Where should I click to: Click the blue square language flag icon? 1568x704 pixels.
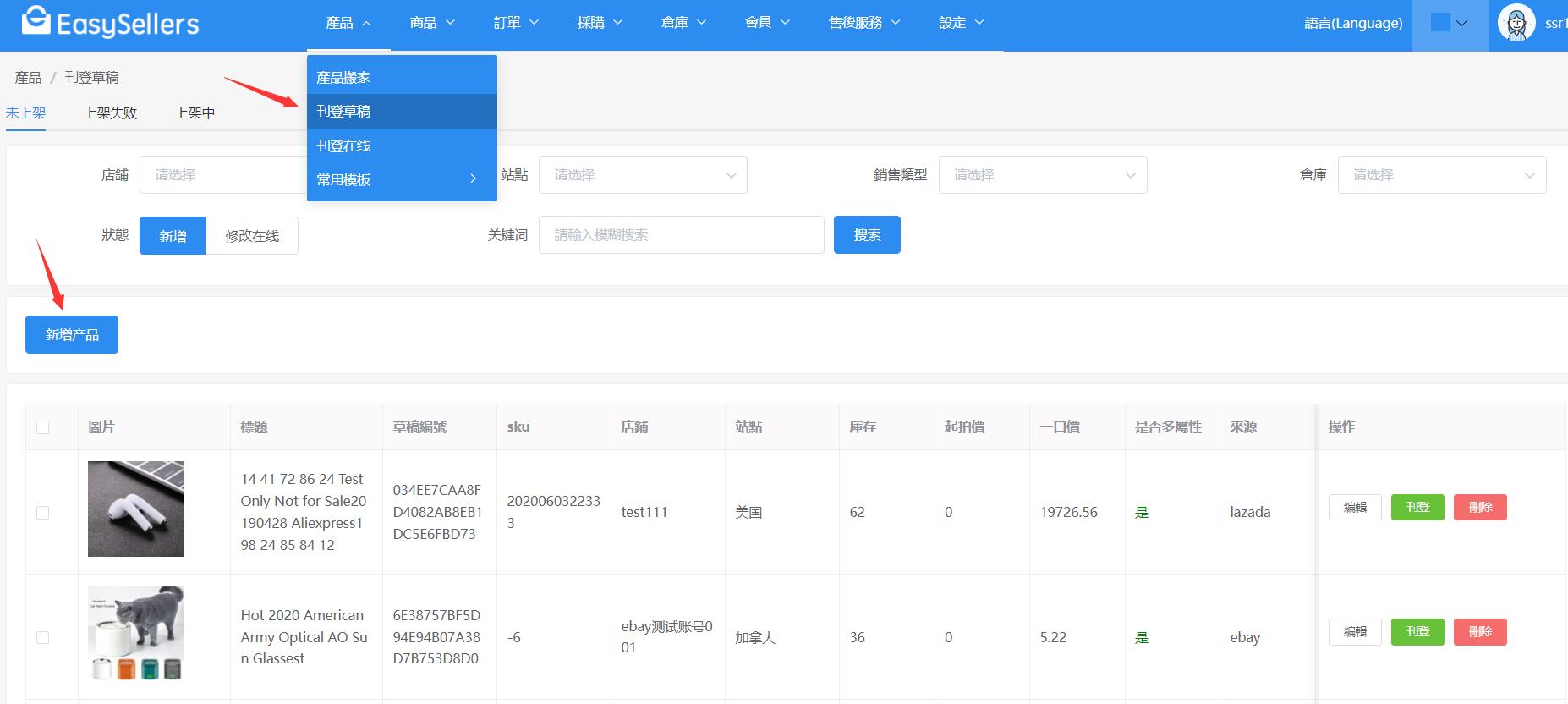pyautogui.click(x=1440, y=23)
